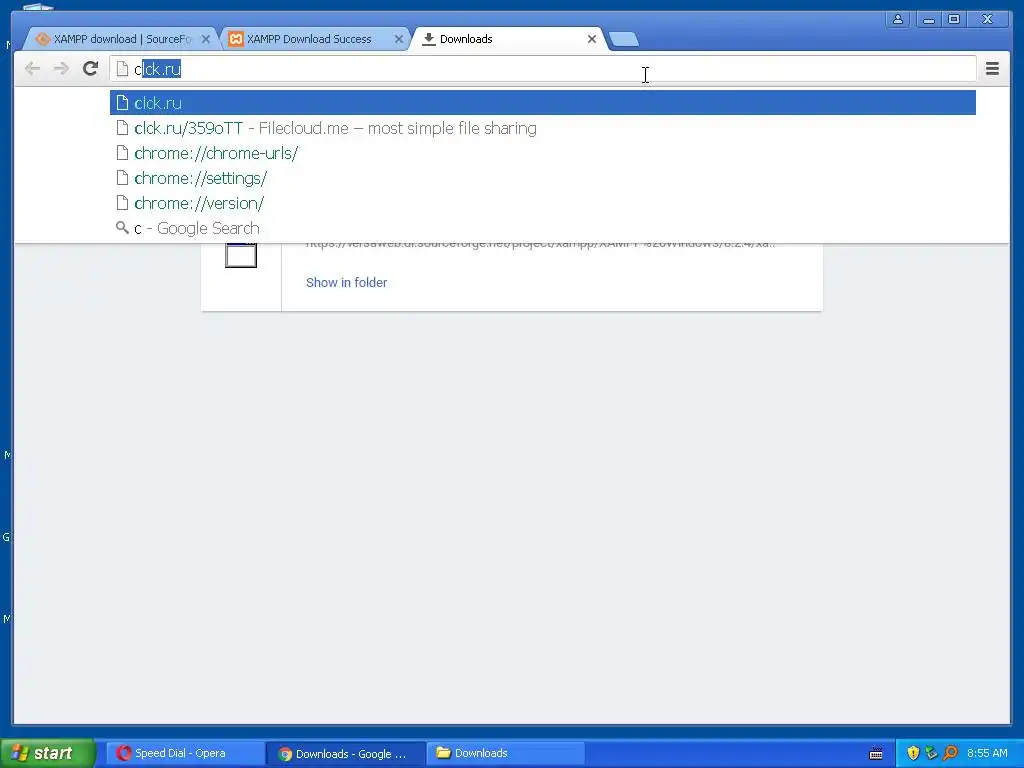Open the Downloads folder taskbar item

coord(507,753)
